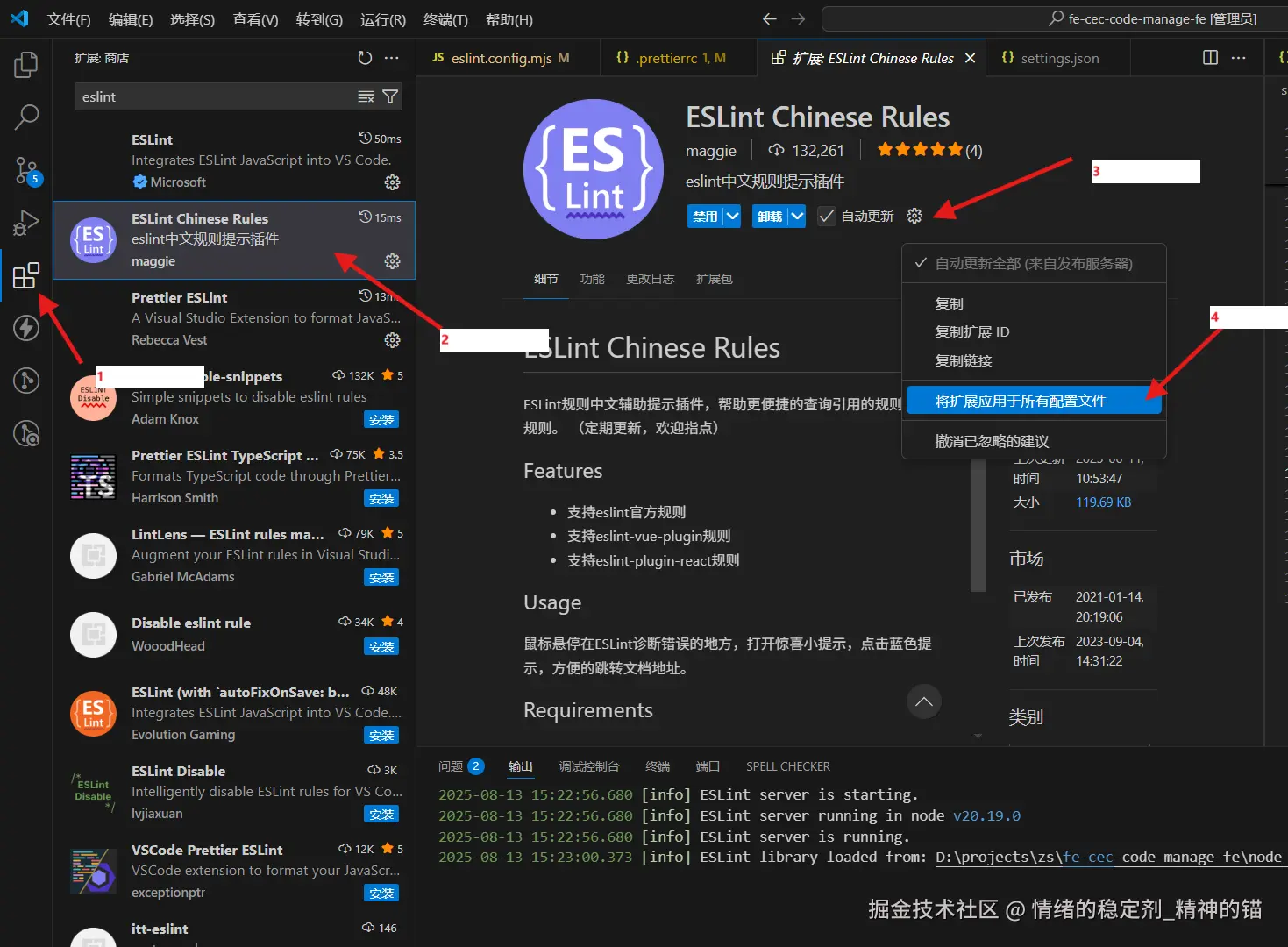Click the 119.69 KB size link
This screenshot has width=1288, height=947.
coord(1103,502)
